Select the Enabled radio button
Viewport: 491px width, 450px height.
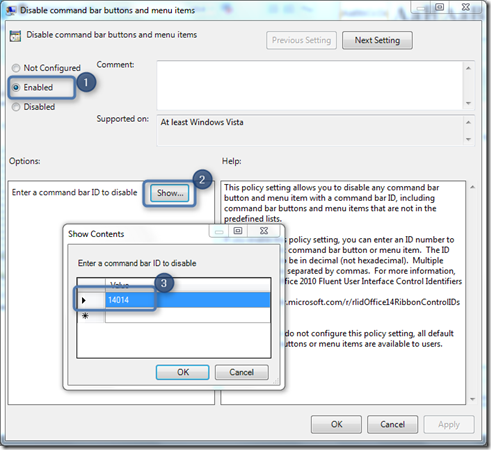coord(16,87)
